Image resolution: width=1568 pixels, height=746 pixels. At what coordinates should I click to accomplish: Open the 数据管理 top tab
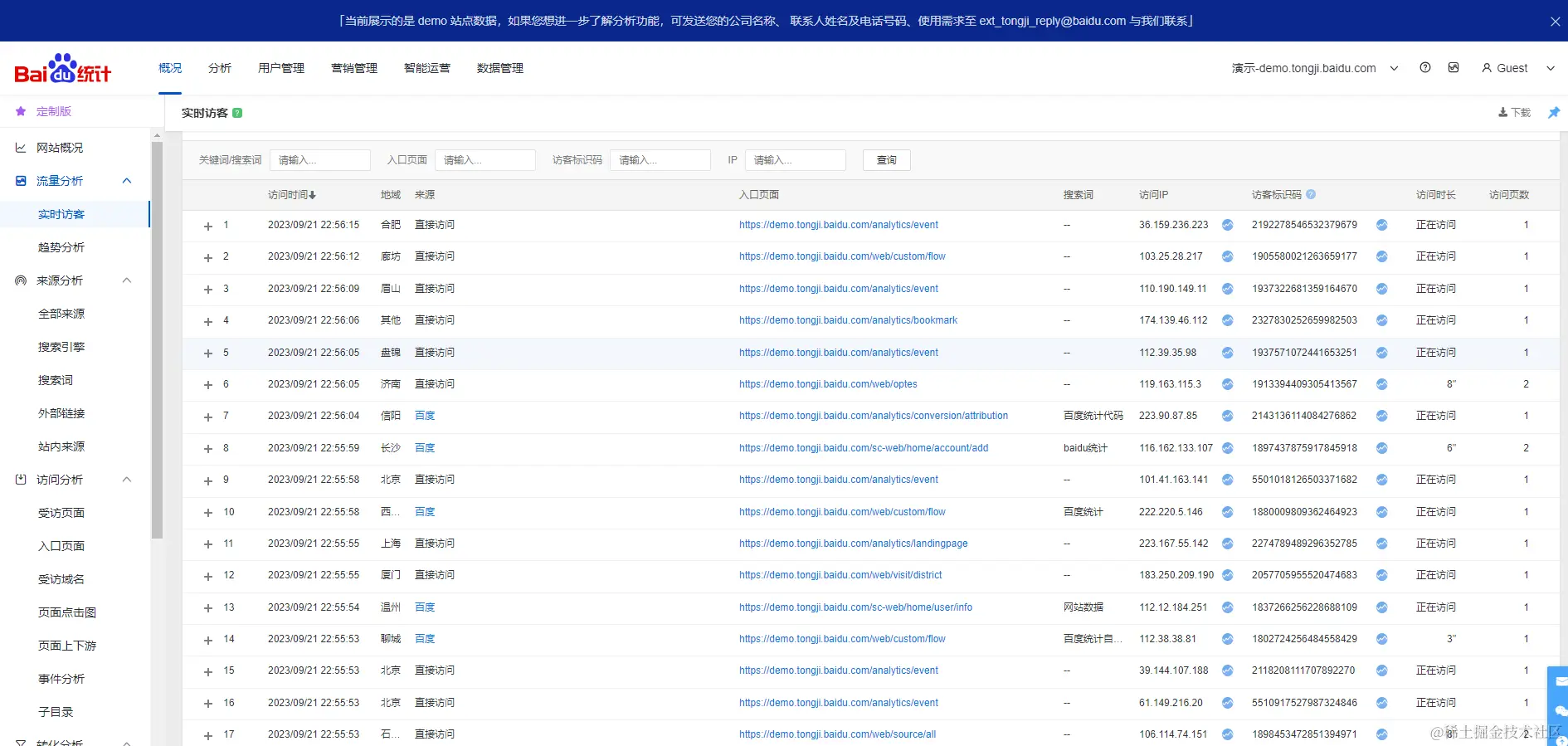[x=500, y=68]
